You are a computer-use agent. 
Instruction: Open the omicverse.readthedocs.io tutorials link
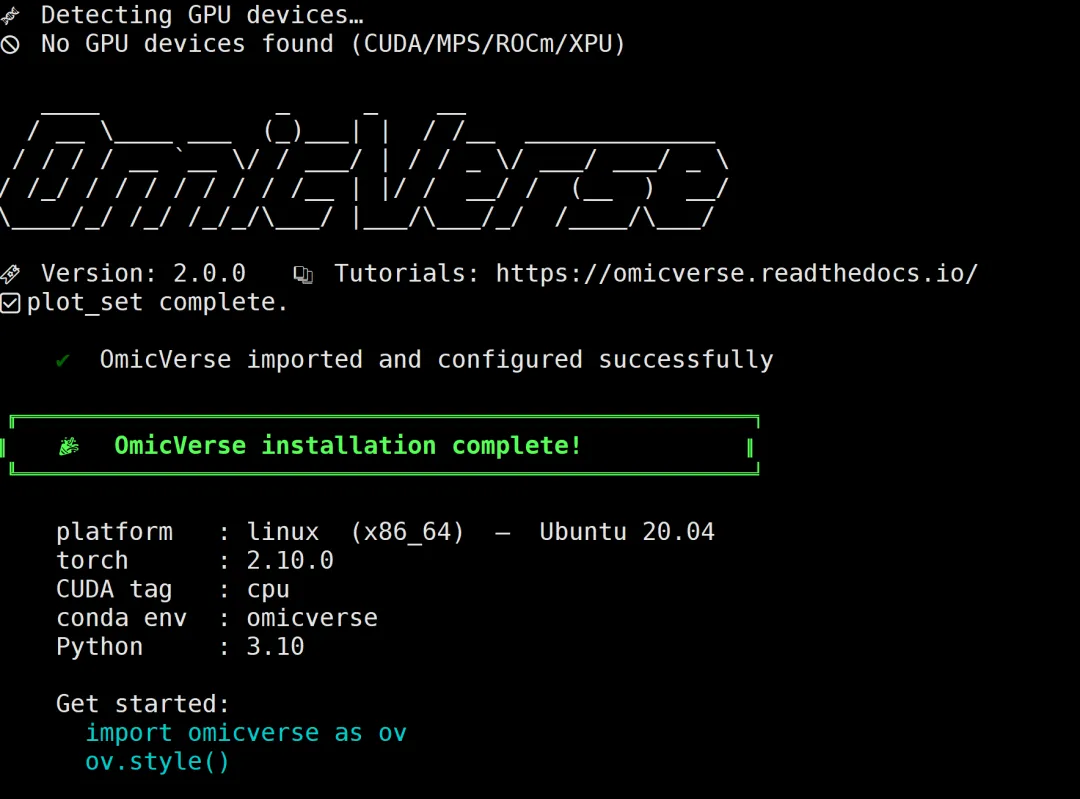tap(736, 274)
